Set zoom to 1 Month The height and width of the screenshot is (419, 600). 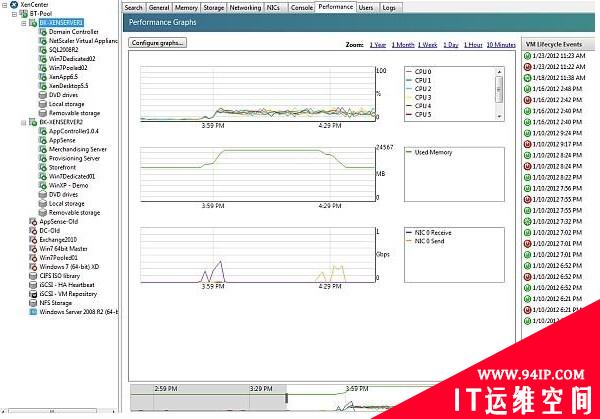tap(403, 45)
